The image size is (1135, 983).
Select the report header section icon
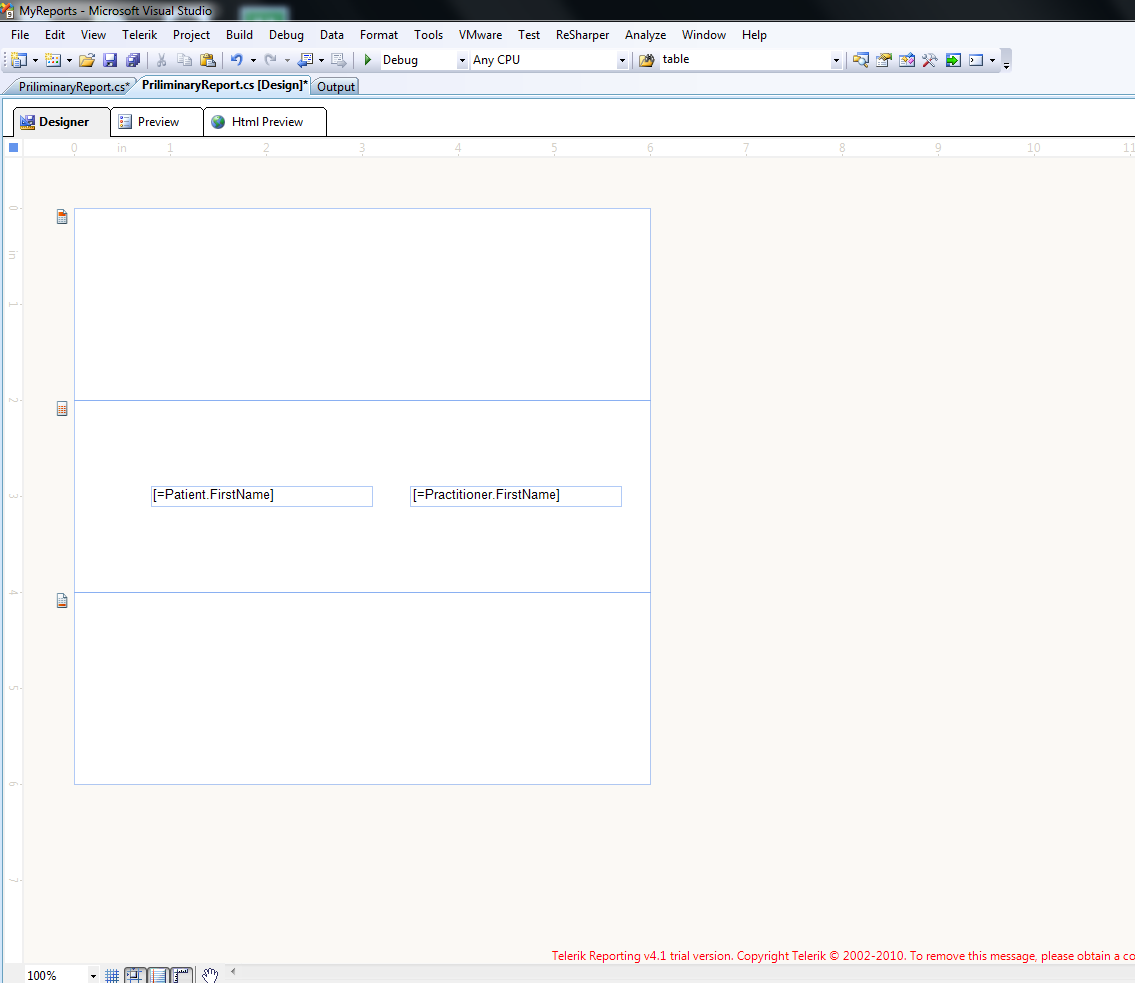tap(62, 216)
